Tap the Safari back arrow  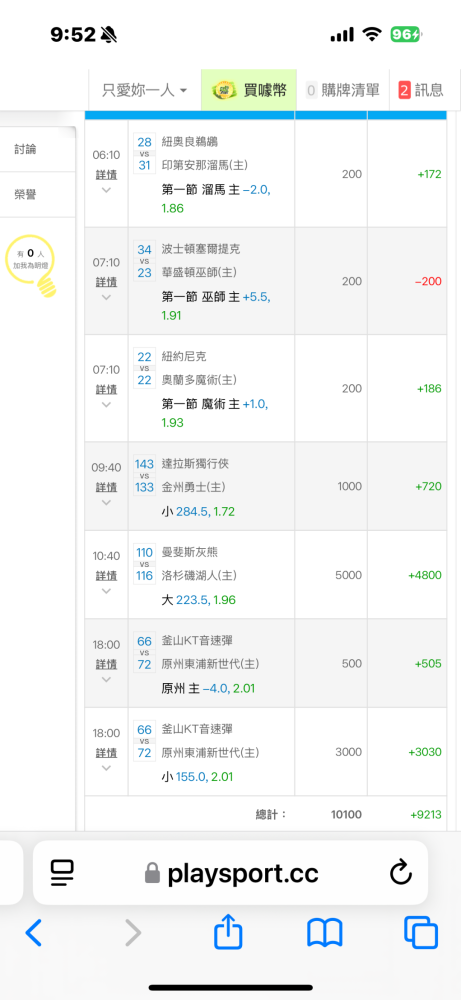pos(33,933)
